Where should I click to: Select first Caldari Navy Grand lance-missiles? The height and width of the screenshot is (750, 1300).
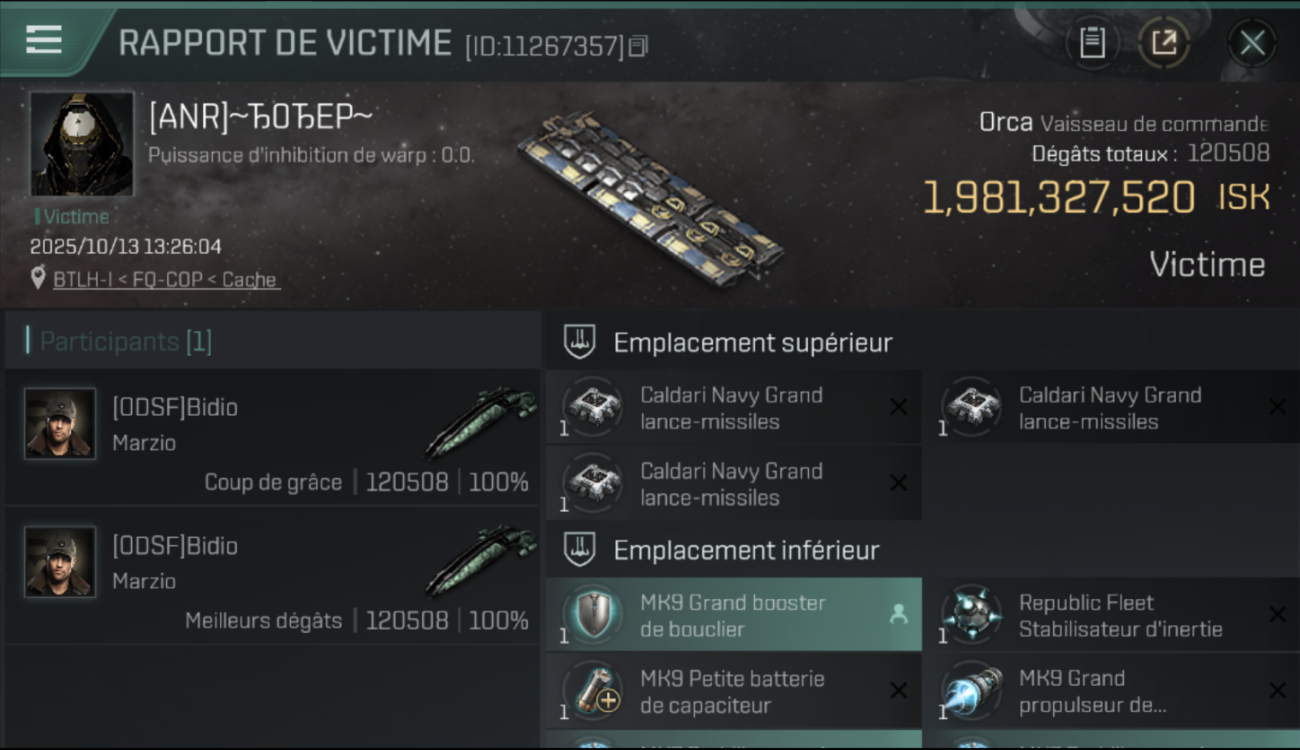click(x=733, y=408)
